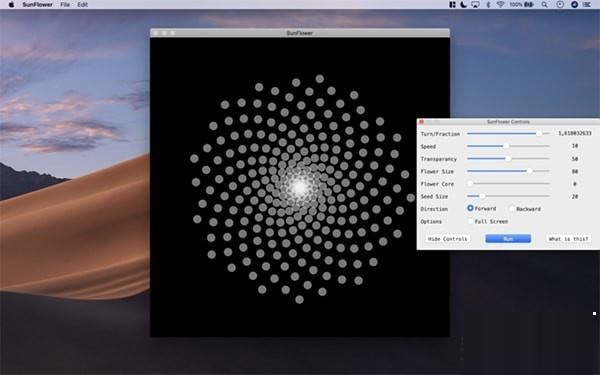The image size is (600, 375).
Task: Click the Flower Size value readout
Action: [575, 171]
